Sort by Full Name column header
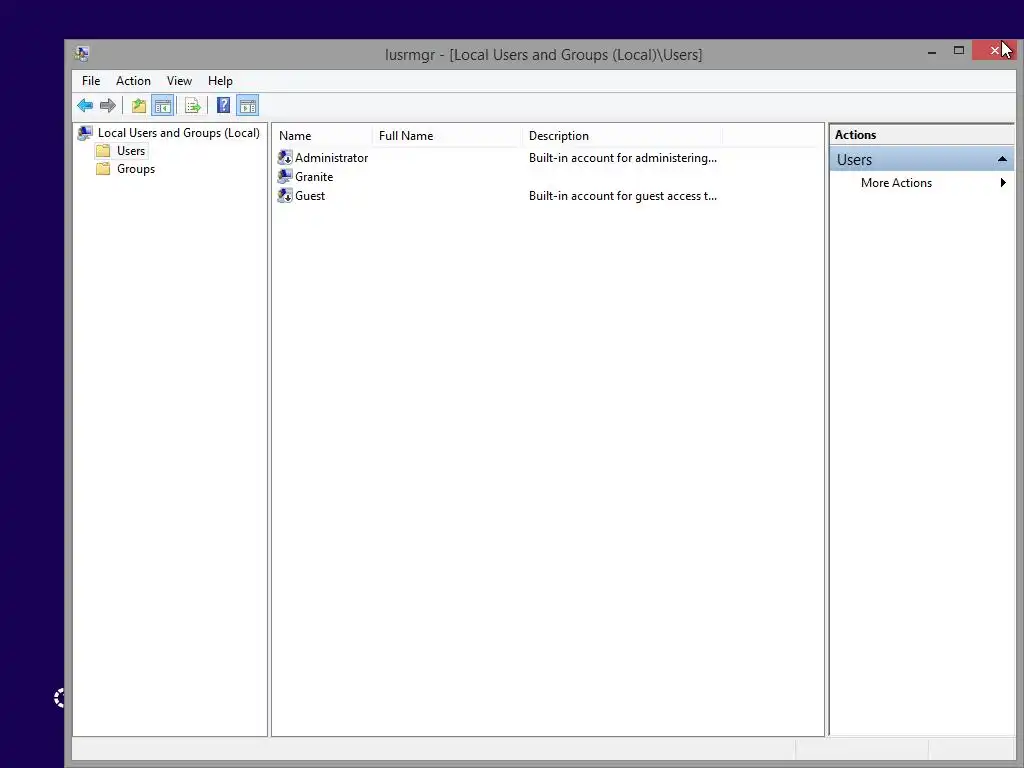 coord(447,136)
